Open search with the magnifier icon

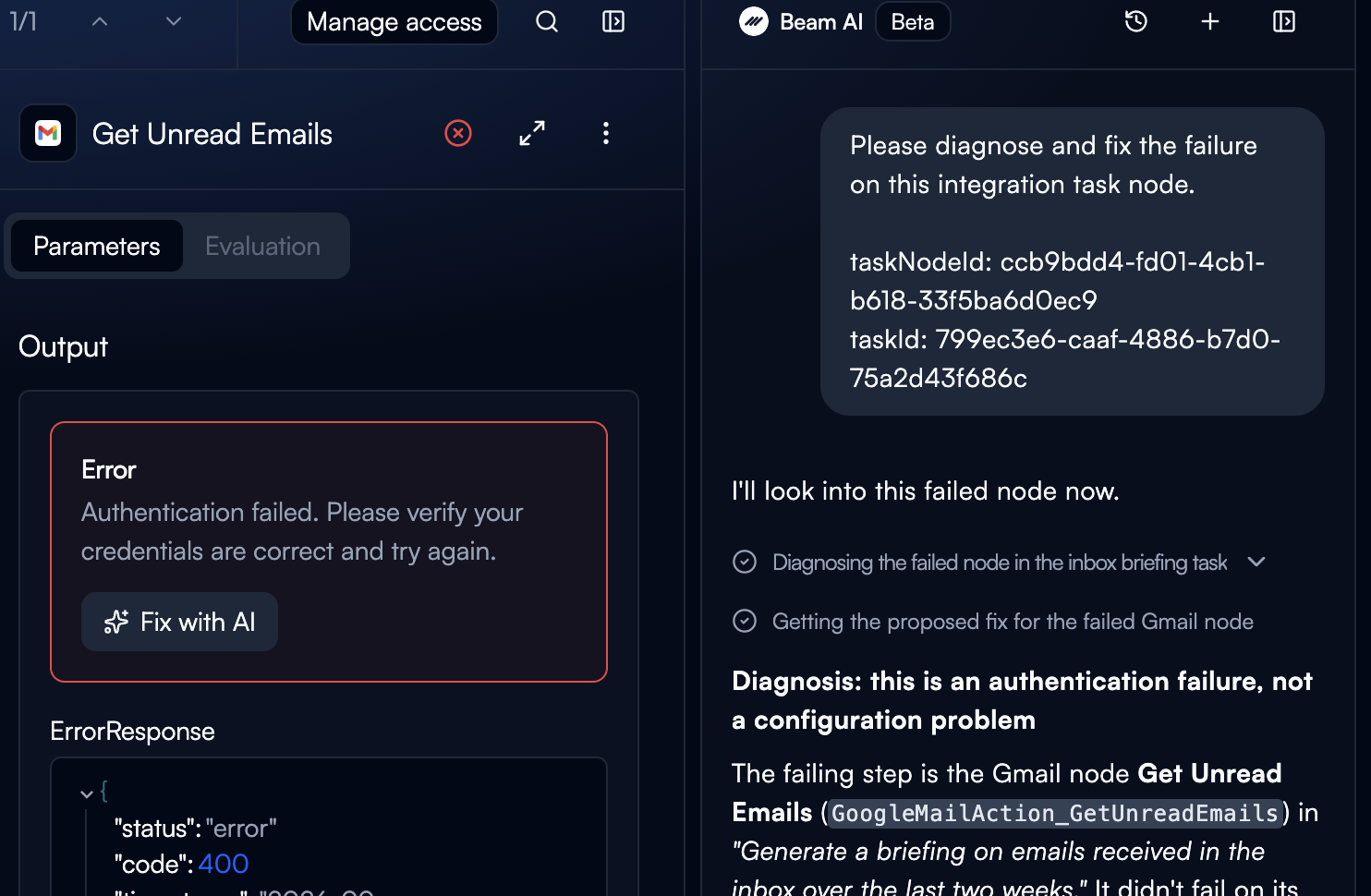click(x=547, y=21)
